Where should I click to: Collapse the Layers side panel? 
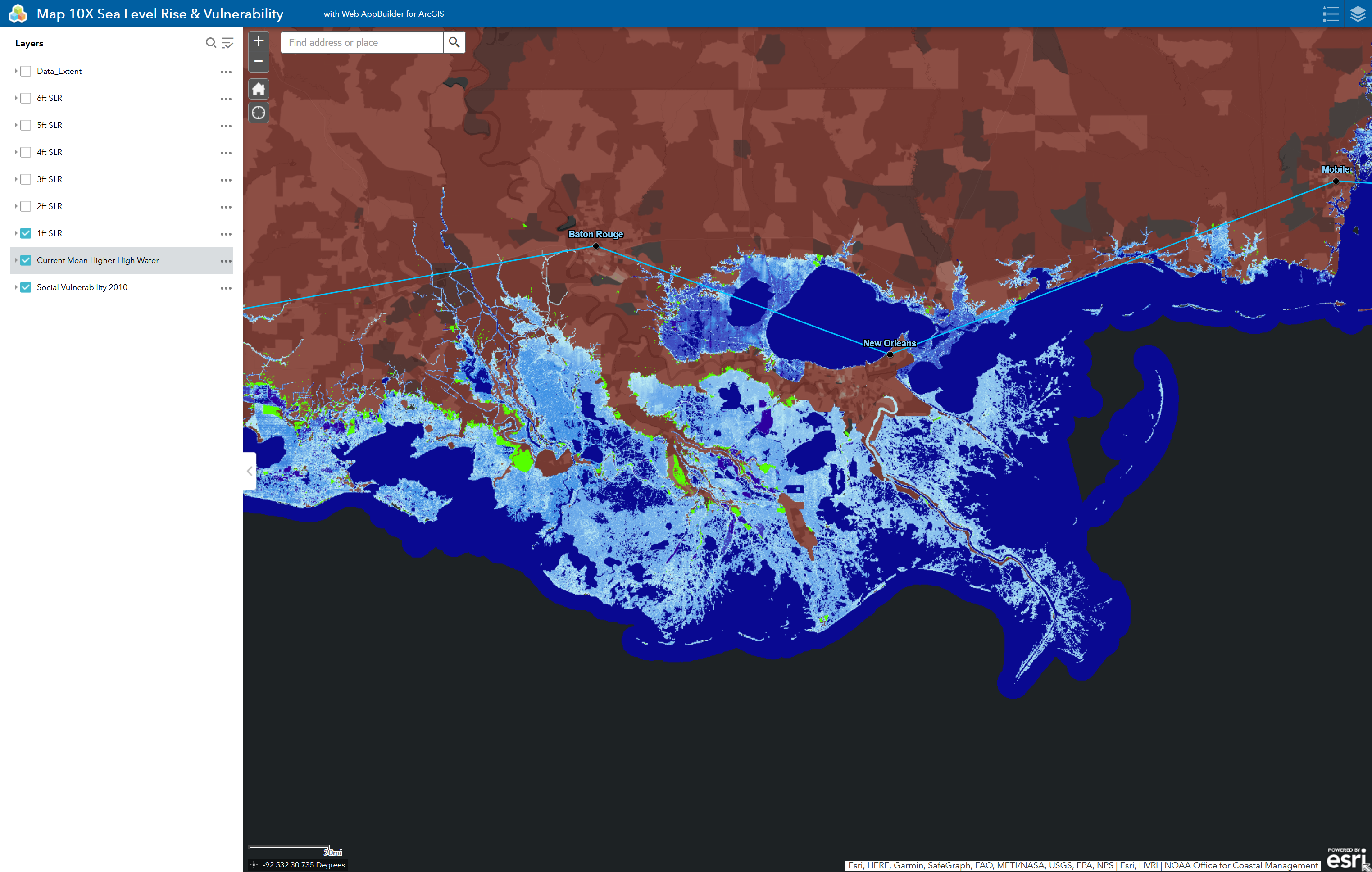coord(250,471)
